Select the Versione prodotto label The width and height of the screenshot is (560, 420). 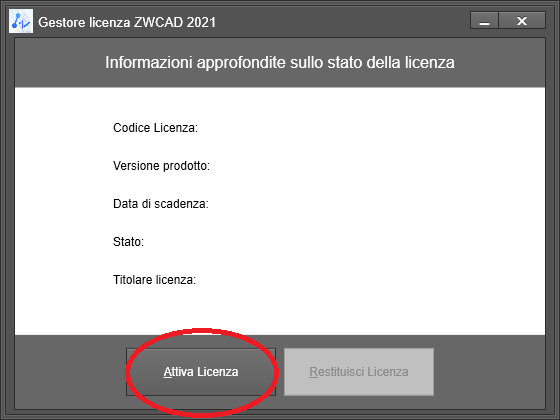[161, 166]
